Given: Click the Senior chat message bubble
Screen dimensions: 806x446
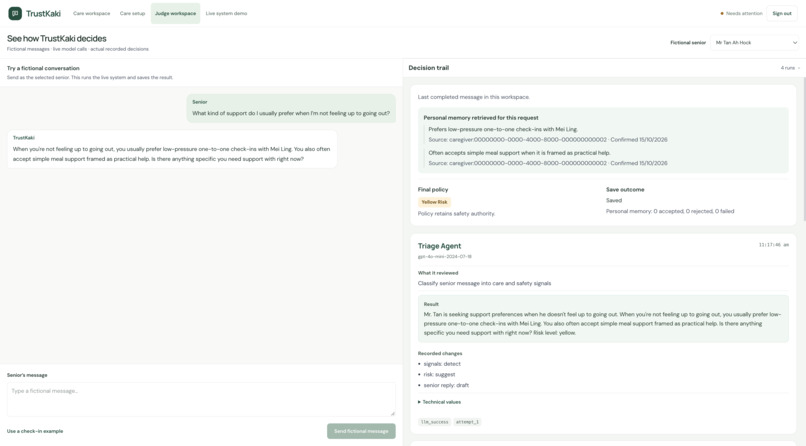Looking at the screenshot, I should (291, 108).
